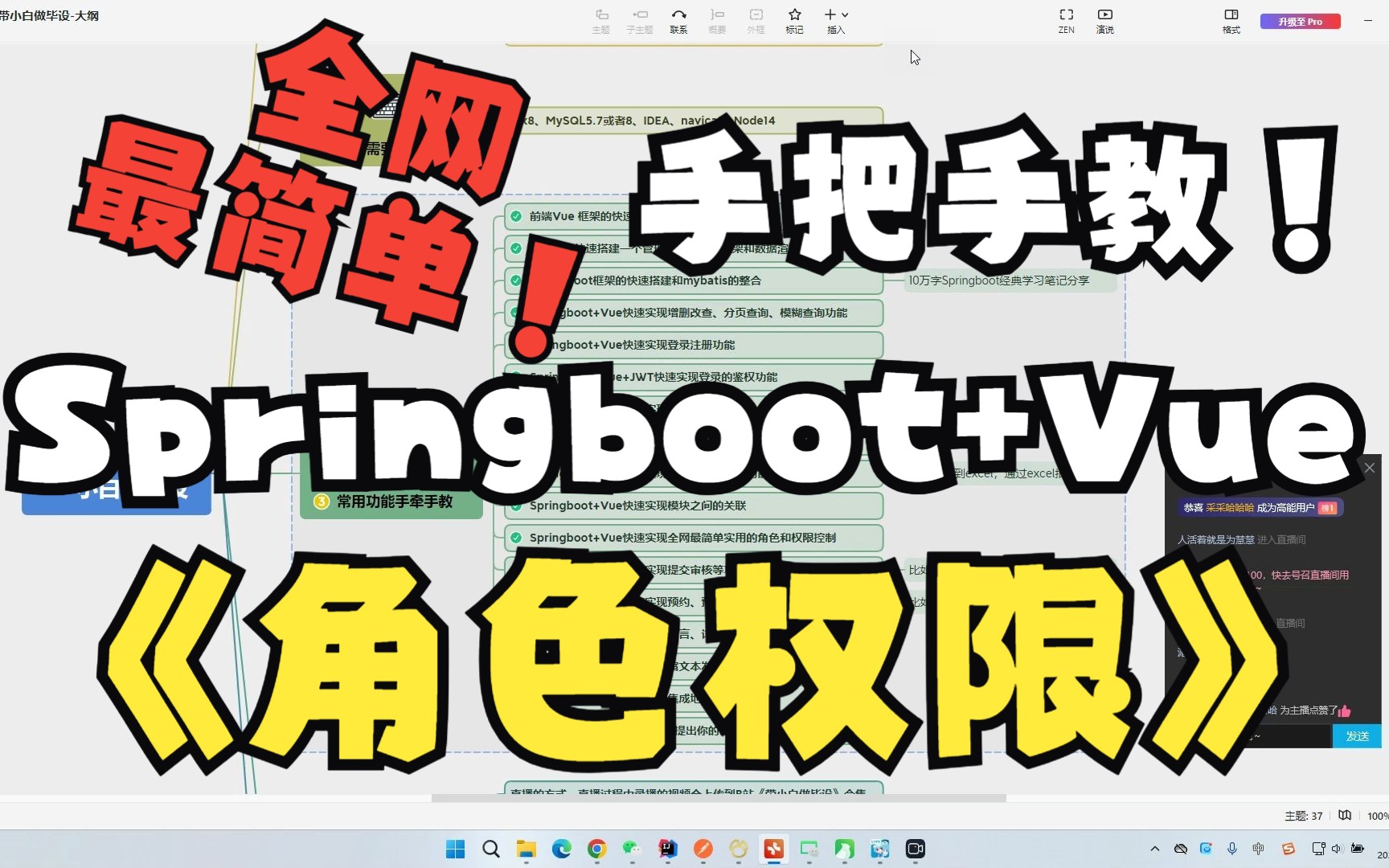The height and width of the screenshot is (868, 1389).
Task: Open Windows taskbar search
Action: [491, 849]
